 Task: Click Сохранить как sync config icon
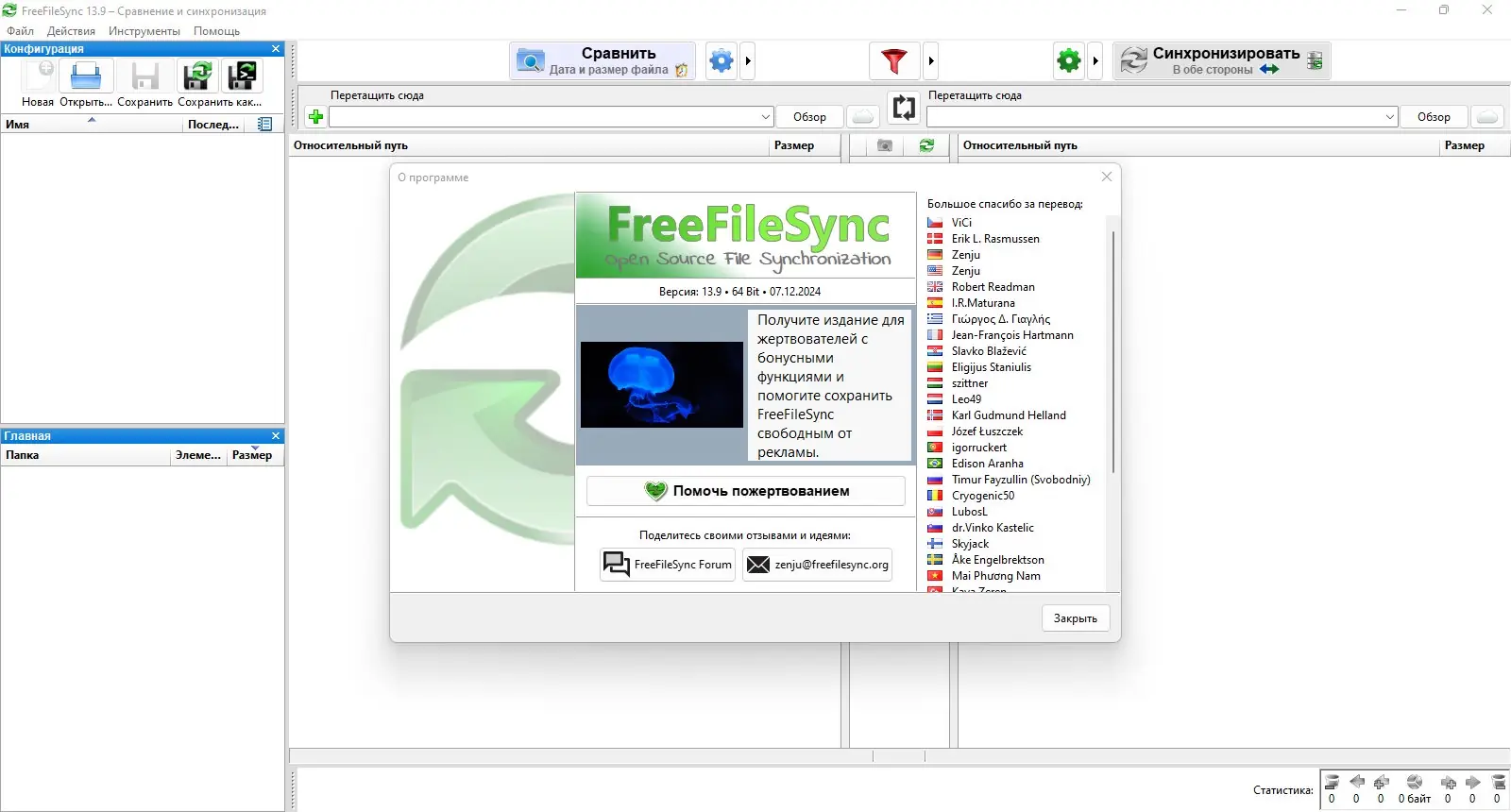click(197, 76)
